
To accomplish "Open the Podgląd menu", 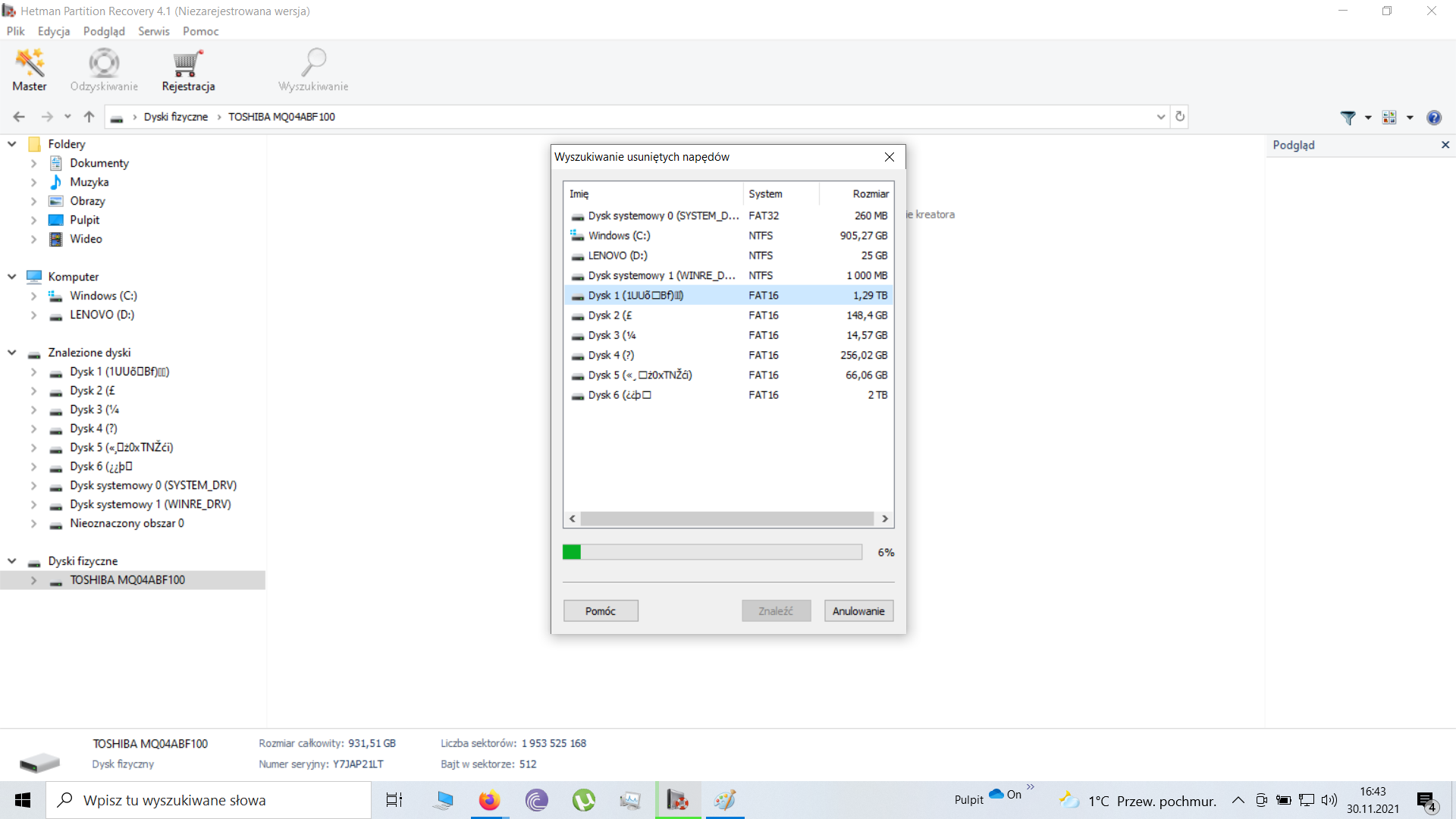I will click(104, 31).
